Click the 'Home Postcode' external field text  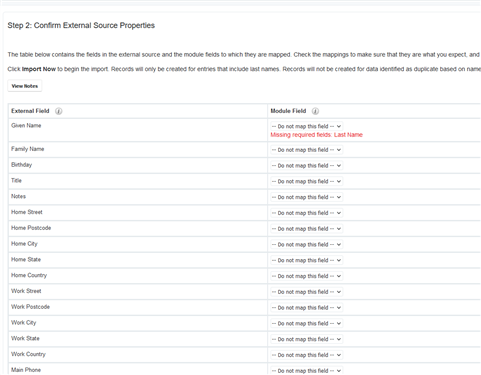click(31, 228)
